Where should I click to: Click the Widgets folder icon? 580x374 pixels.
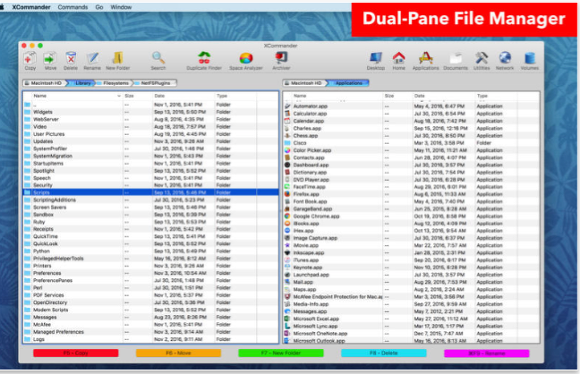pos(27,112)
